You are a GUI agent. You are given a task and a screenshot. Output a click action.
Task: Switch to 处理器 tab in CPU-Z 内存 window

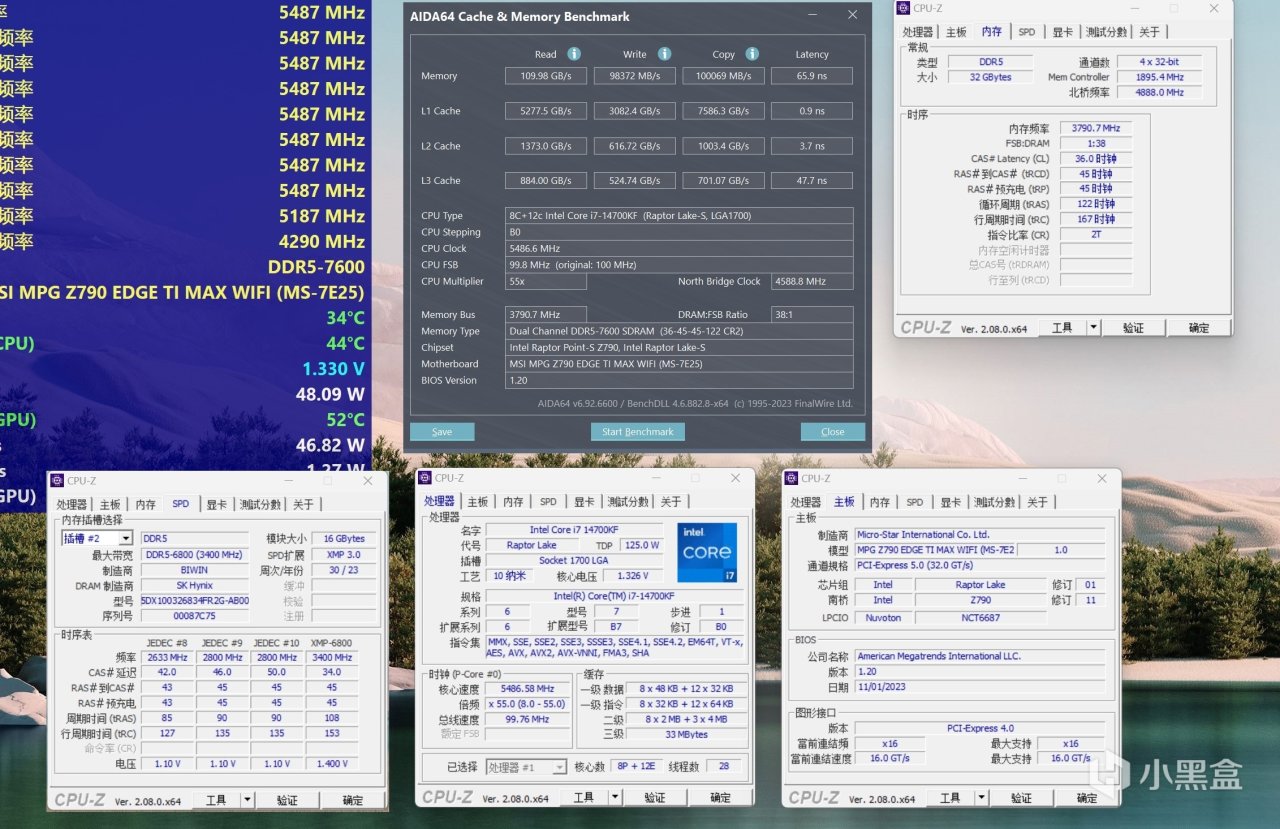point(918,32)
